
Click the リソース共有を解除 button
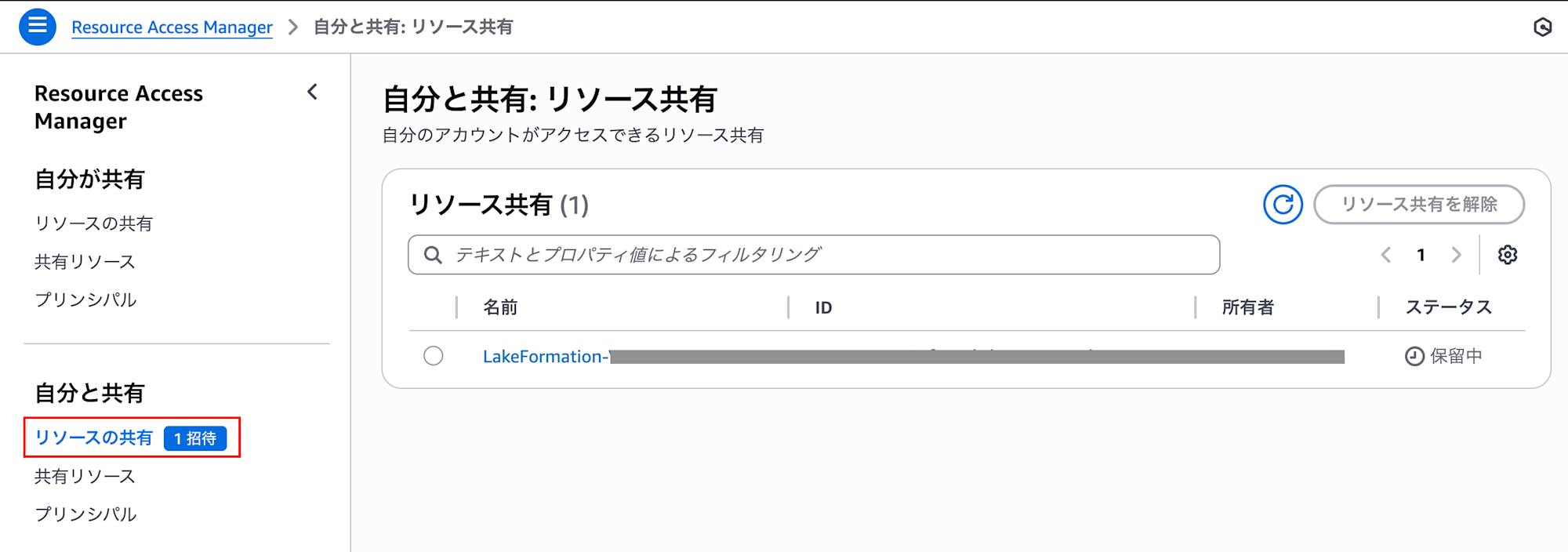1419,205
